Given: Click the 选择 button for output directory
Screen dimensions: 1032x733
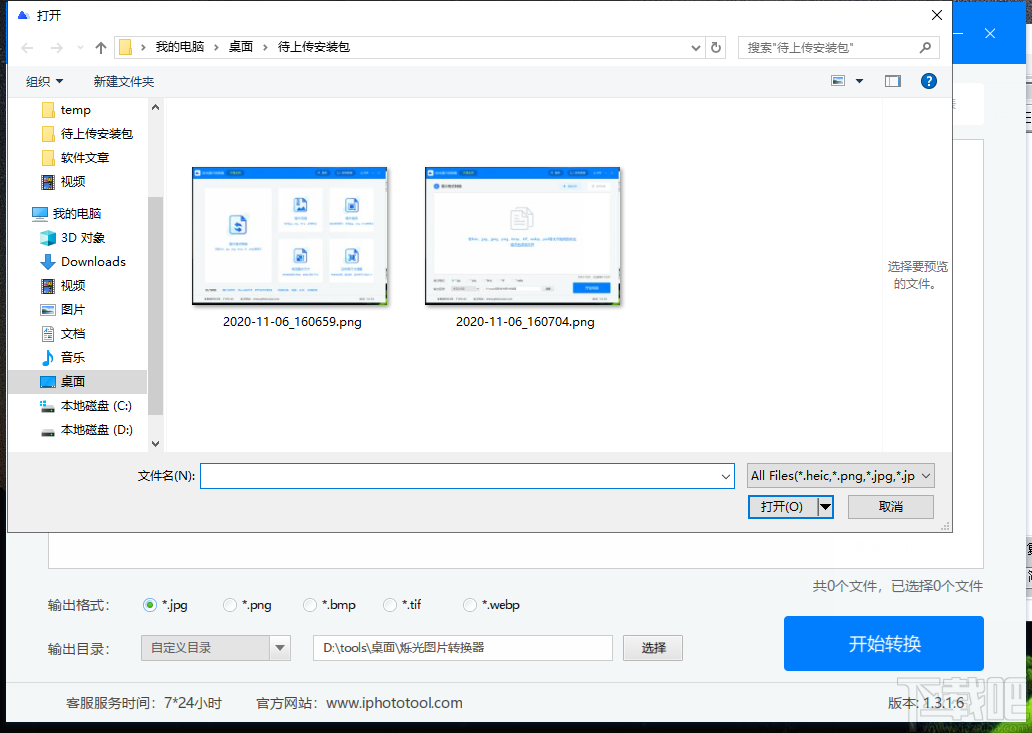Looking at the screenshot, I should coord(653,648).
